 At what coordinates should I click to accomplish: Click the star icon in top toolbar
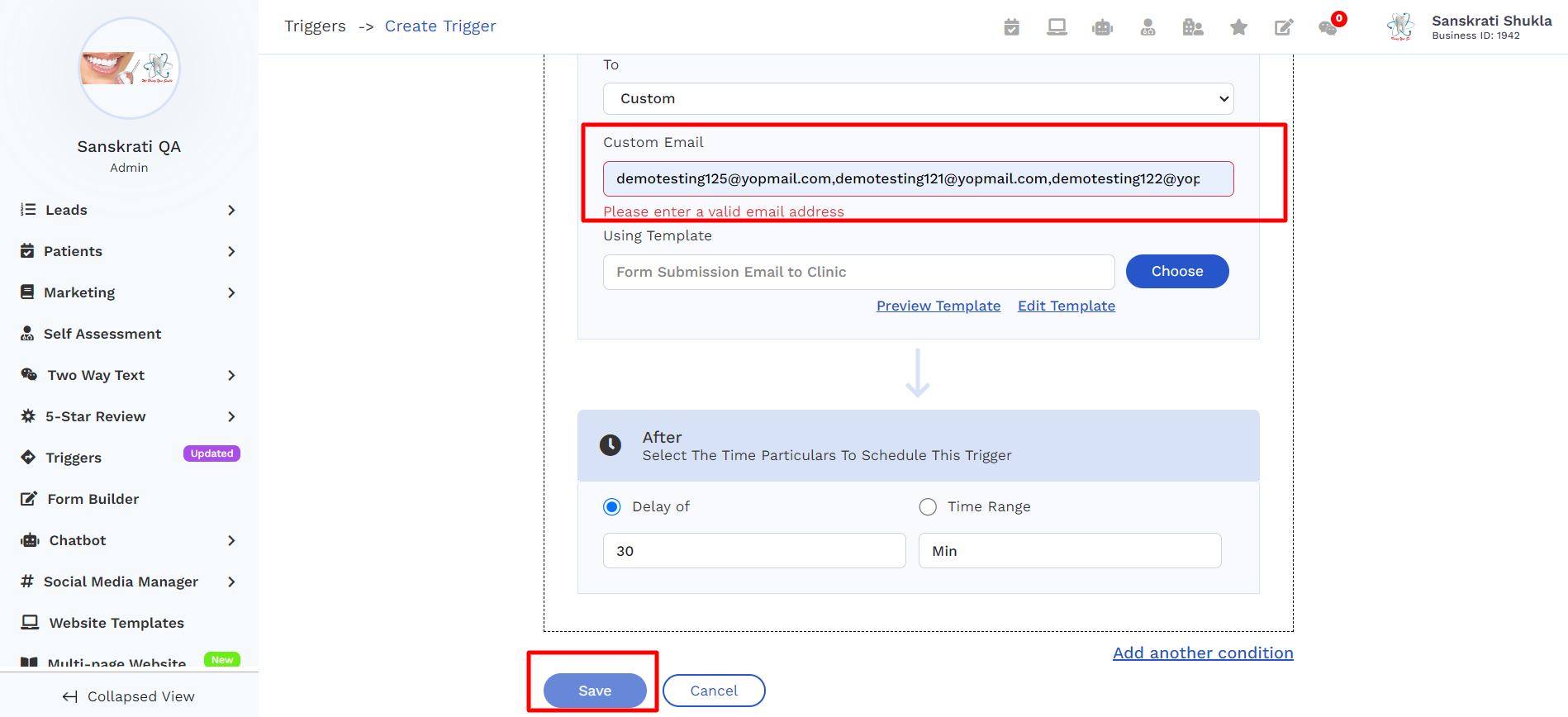point(1238,27)
